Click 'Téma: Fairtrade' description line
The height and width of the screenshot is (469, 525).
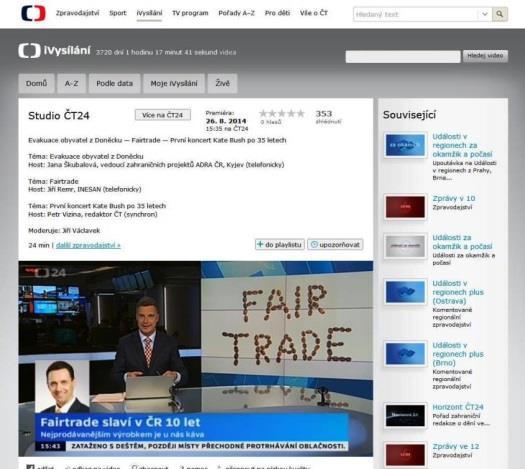[x=53, y=181]
